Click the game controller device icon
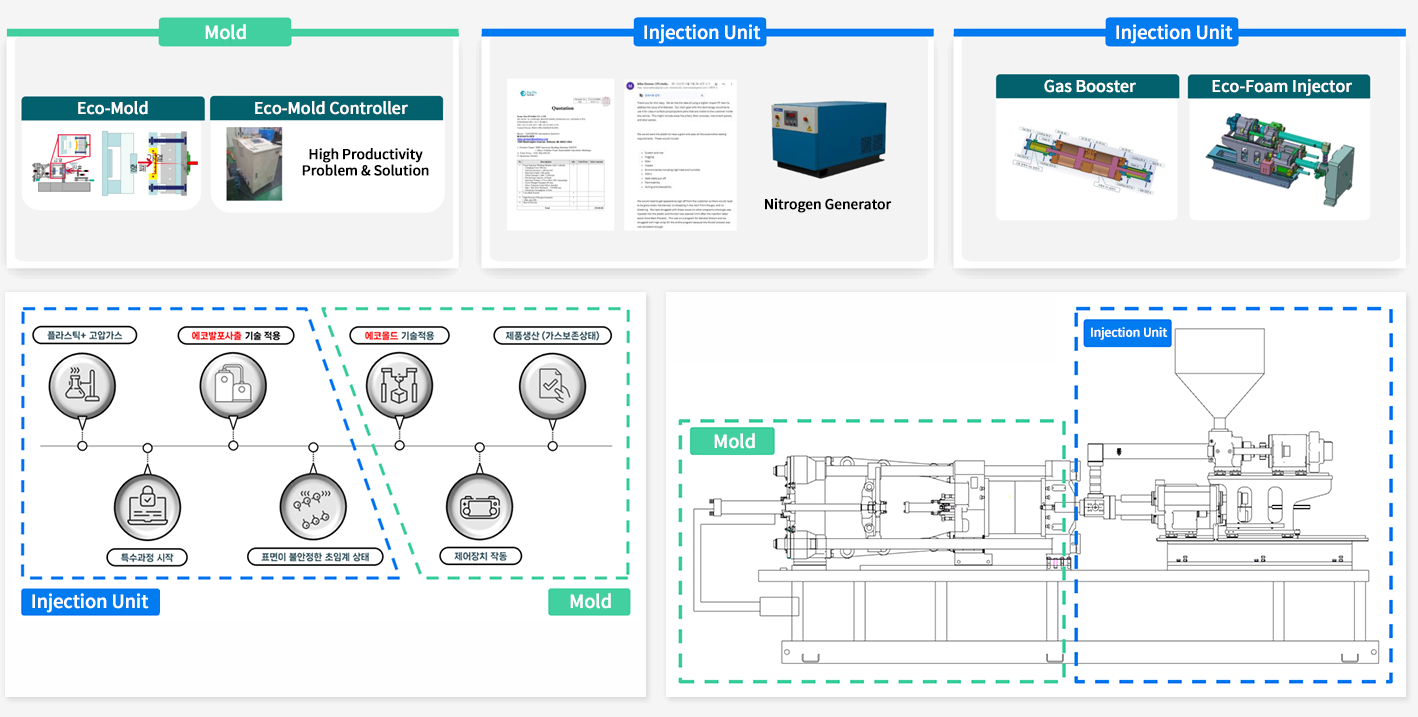Screen dimensions: 1418x717 pyautogui.click(x=479, y=502)
